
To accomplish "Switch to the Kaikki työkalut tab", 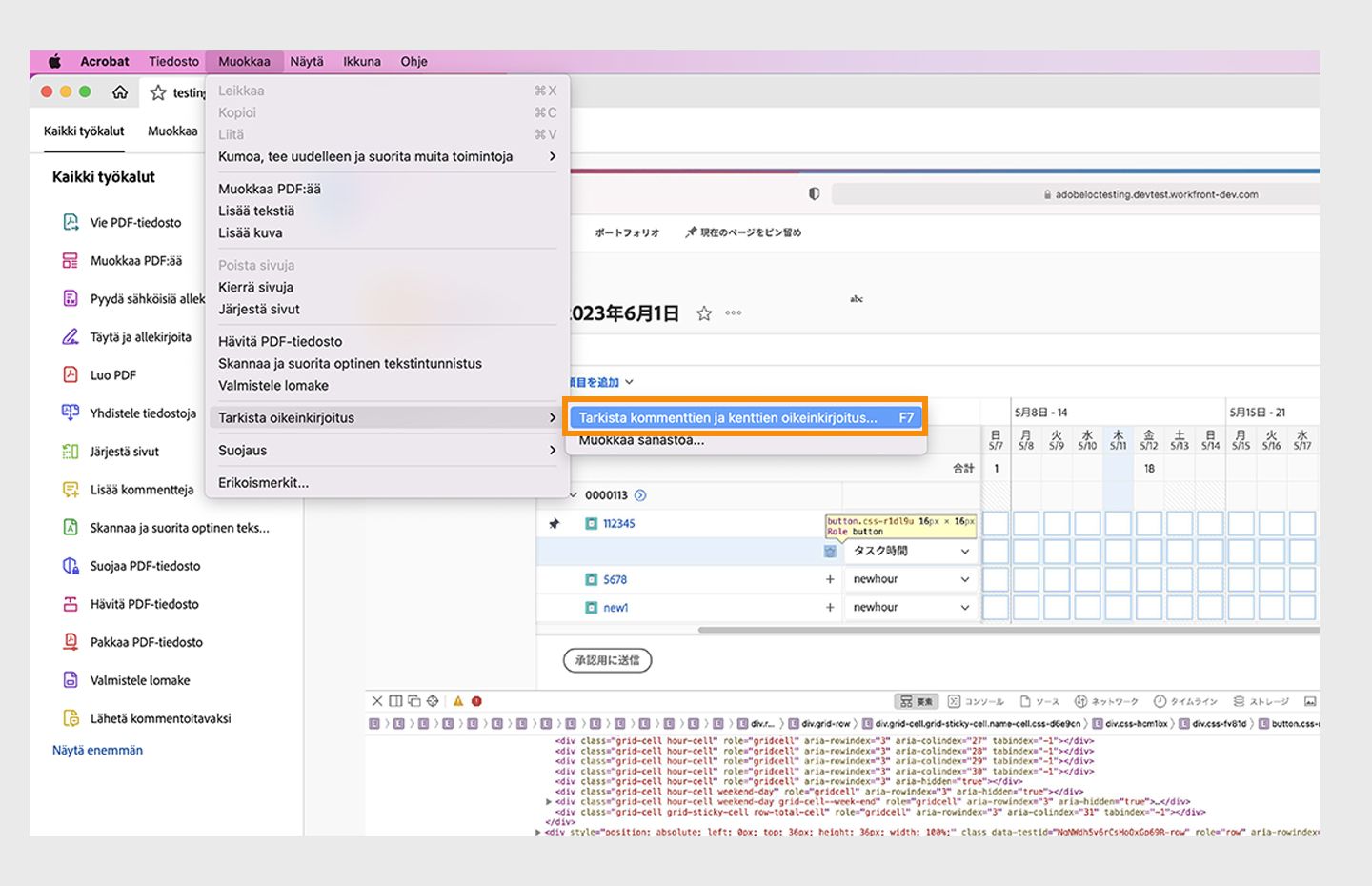I will point(84,131).
